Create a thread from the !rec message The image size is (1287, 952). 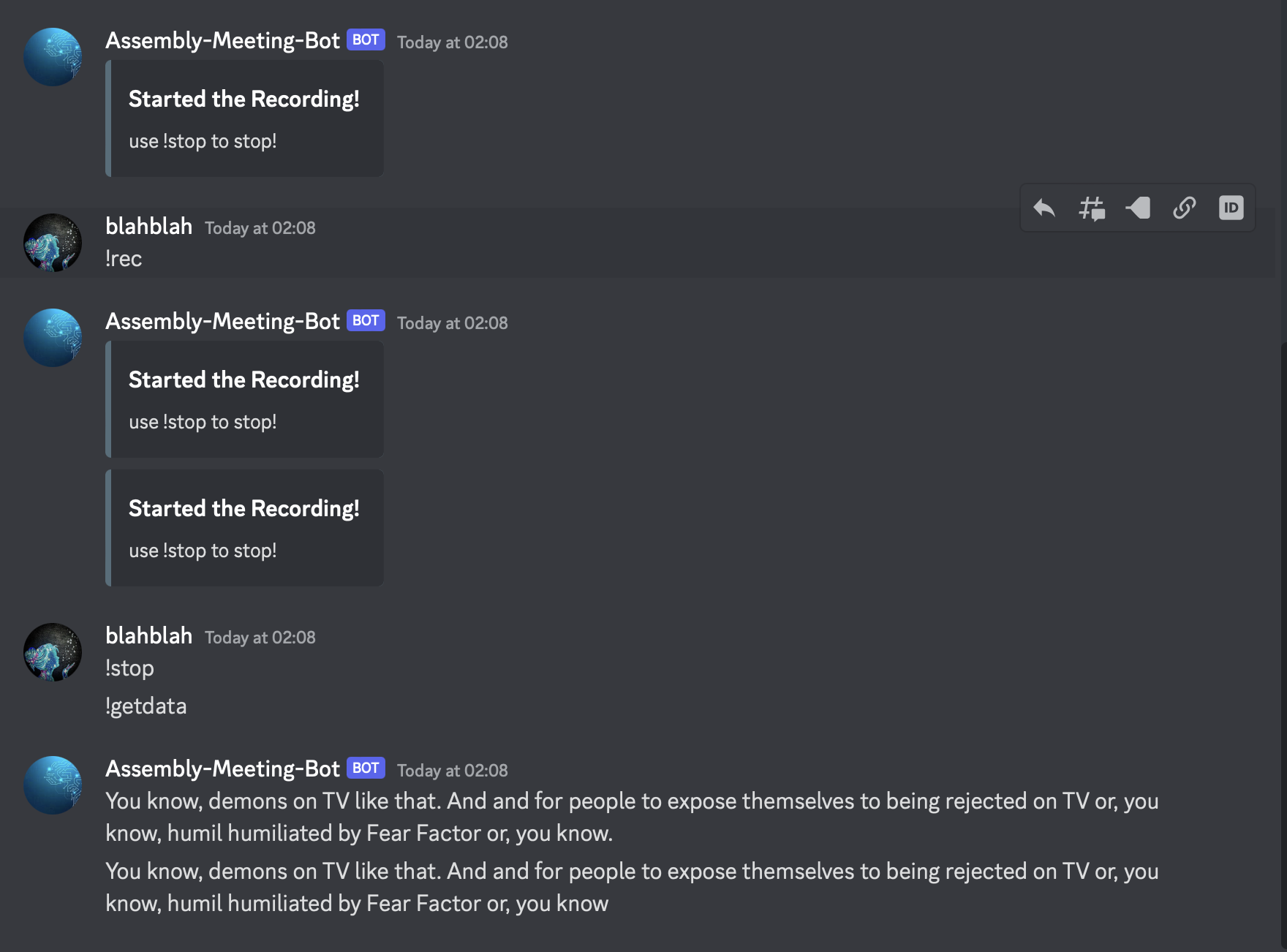[x=1092, y=208]
